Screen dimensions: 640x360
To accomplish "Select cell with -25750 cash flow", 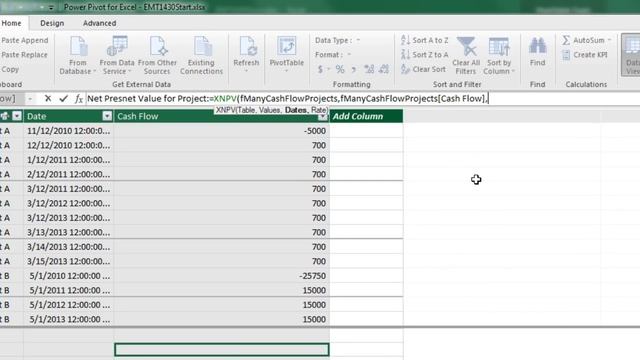I will (222, 276).
